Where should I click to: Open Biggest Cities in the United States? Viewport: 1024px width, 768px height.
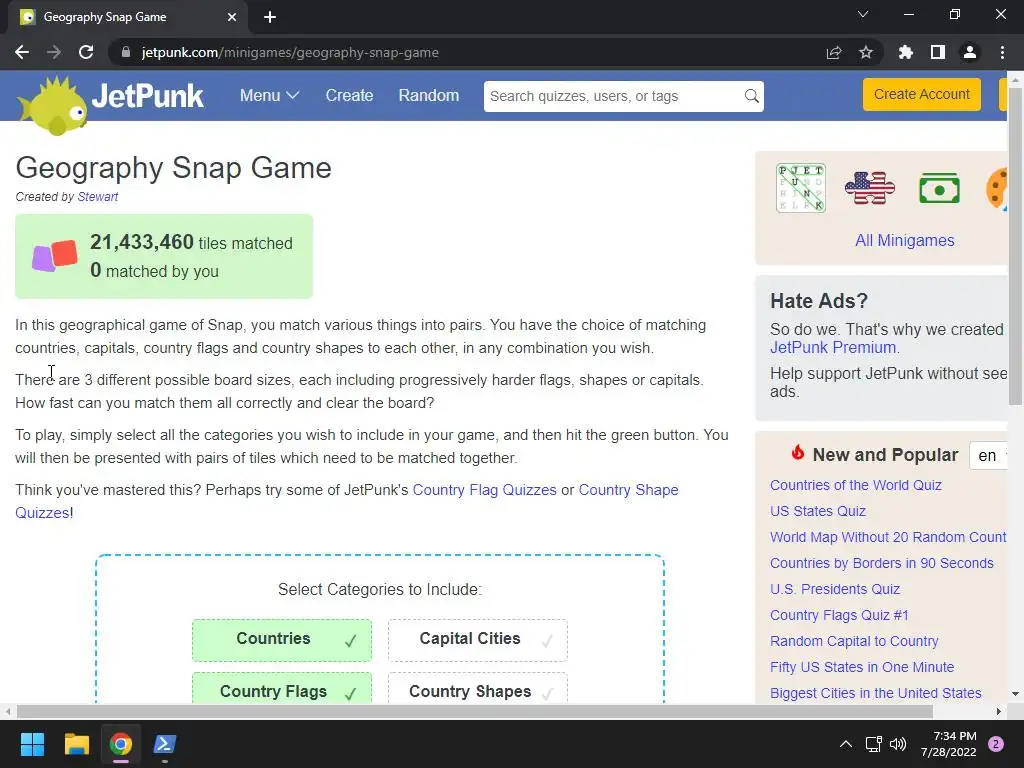tap(876, 693)
